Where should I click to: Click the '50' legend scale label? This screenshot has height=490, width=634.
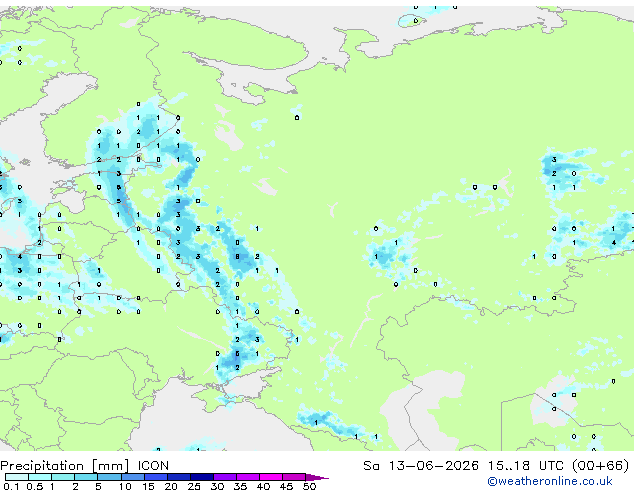coord(309,486)
